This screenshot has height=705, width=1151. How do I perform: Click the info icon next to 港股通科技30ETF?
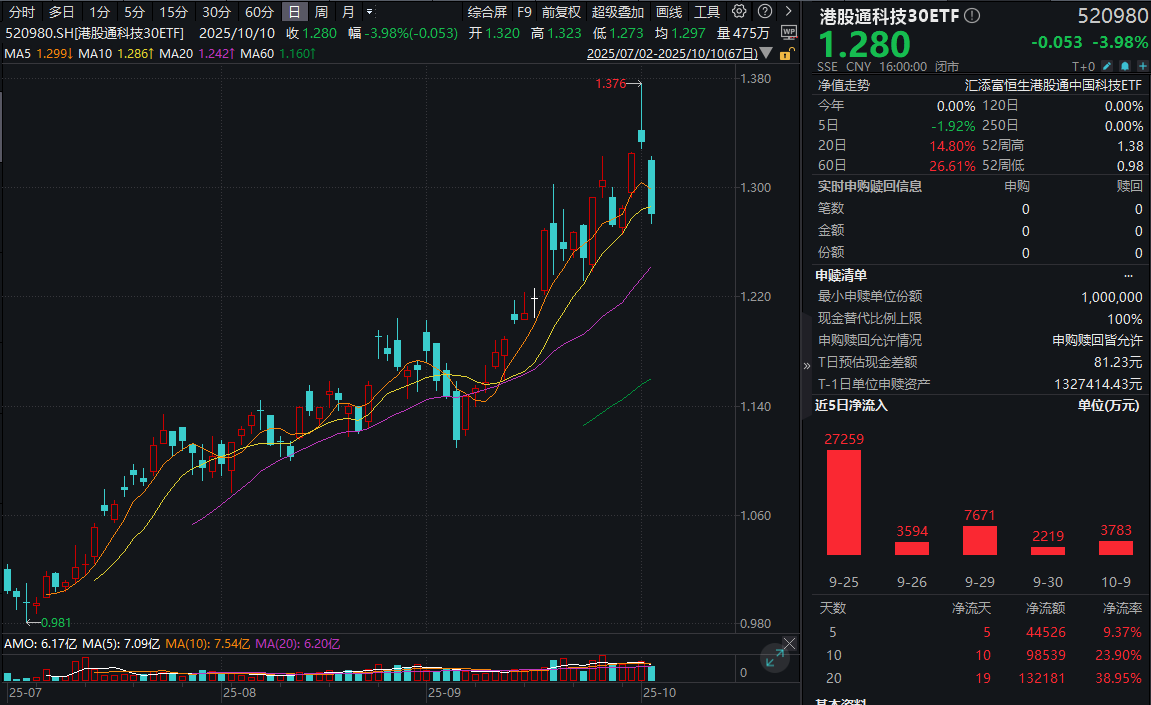click(x=970, y=15)
